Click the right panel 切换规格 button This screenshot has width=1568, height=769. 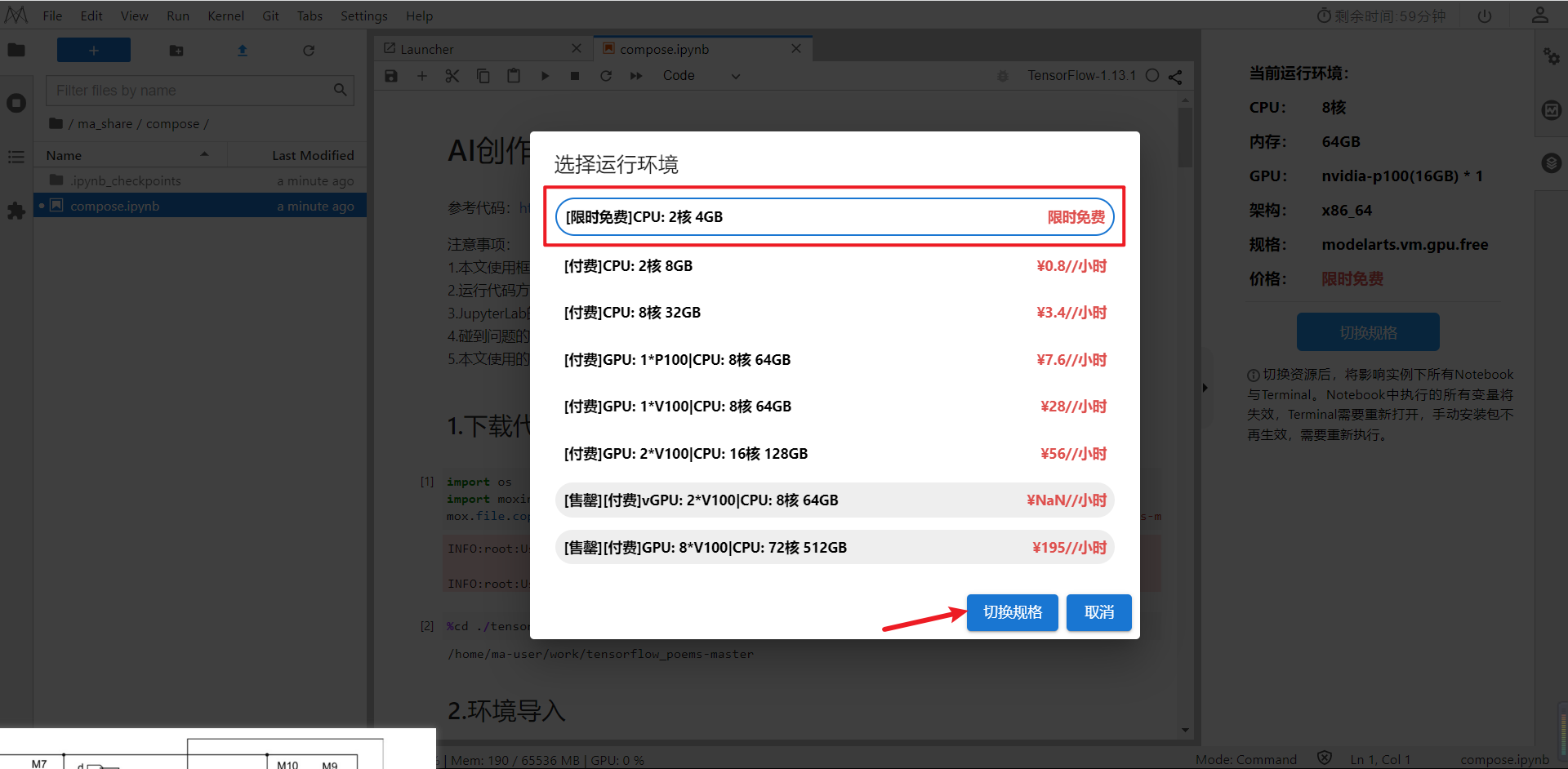tap(1368, 332)
